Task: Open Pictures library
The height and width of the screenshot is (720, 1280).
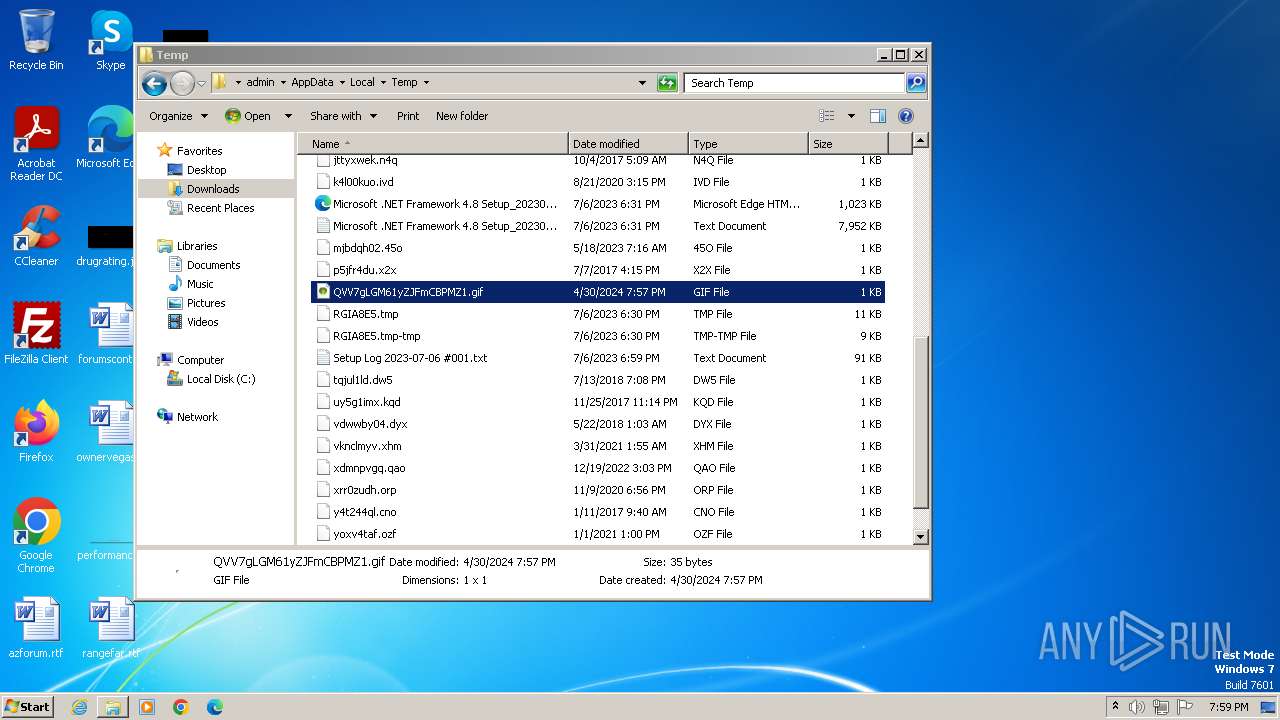Action: [206, 303]
